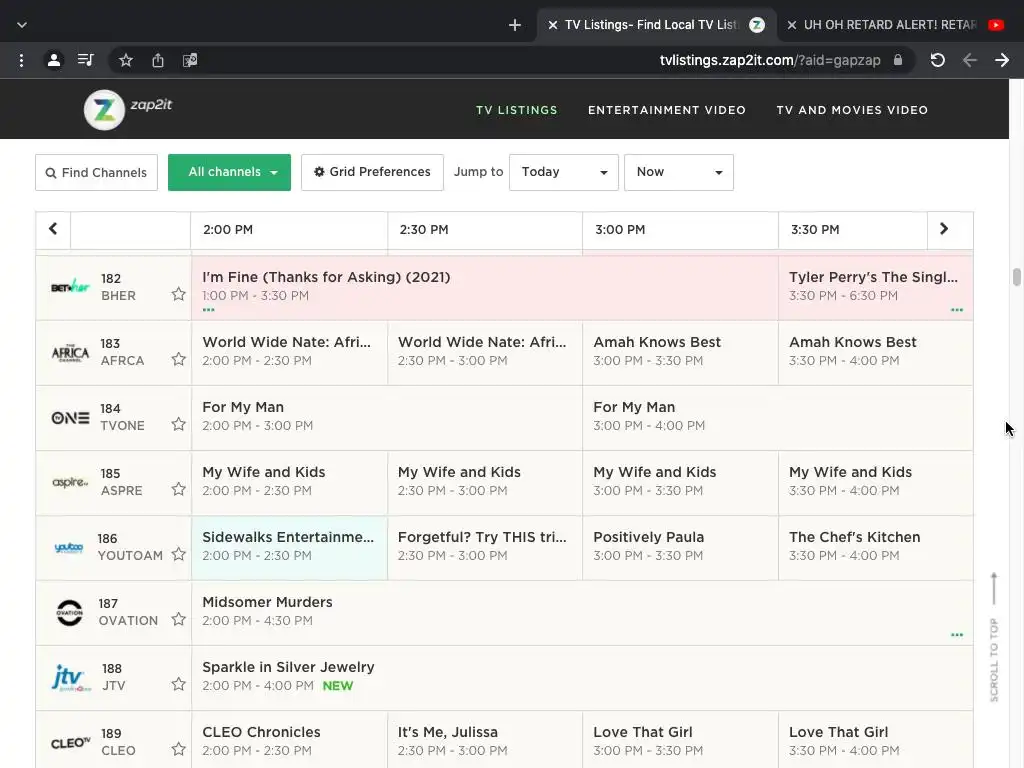1024x768 pixels.
Task: Click the Africa Channel logo
Action: coord(70,352)
